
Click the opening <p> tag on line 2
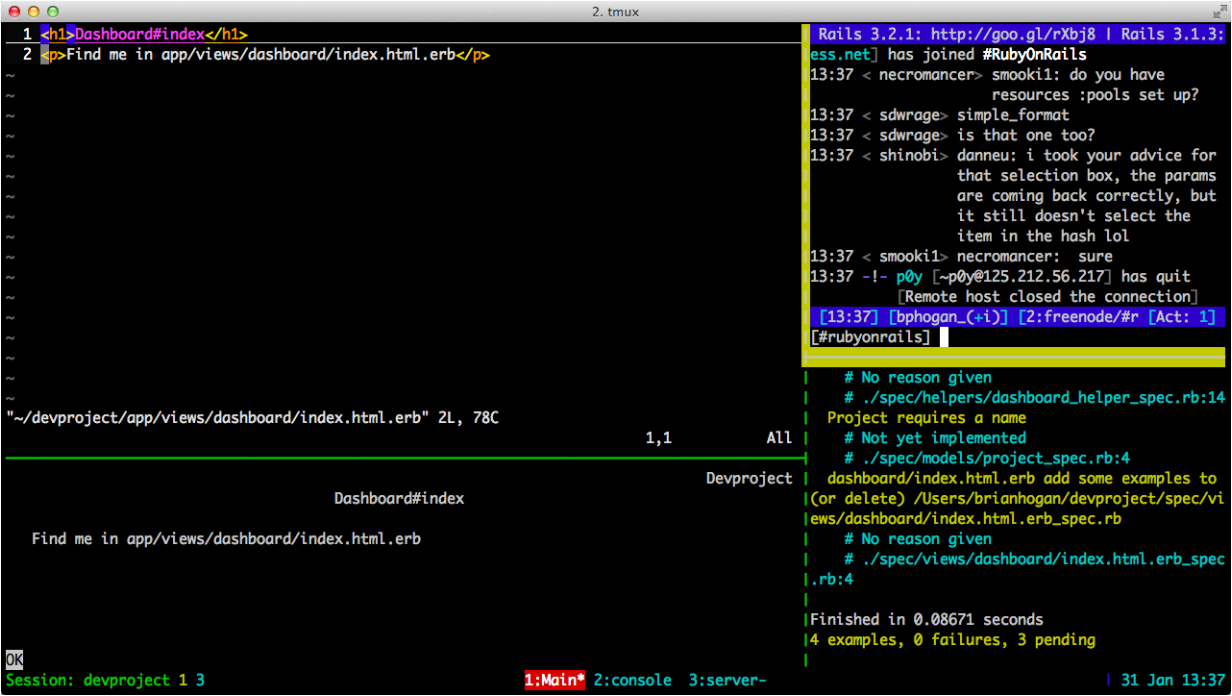(x=53, y=55)
